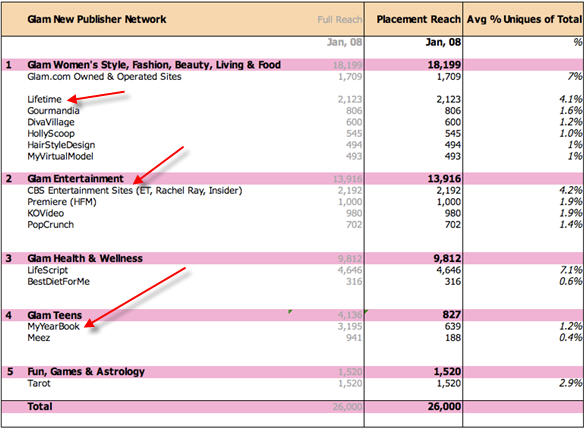The width and height of the screenshot is (586, 435).
Task: Click the bold 827 Glam Teens value
Action: 451,315
